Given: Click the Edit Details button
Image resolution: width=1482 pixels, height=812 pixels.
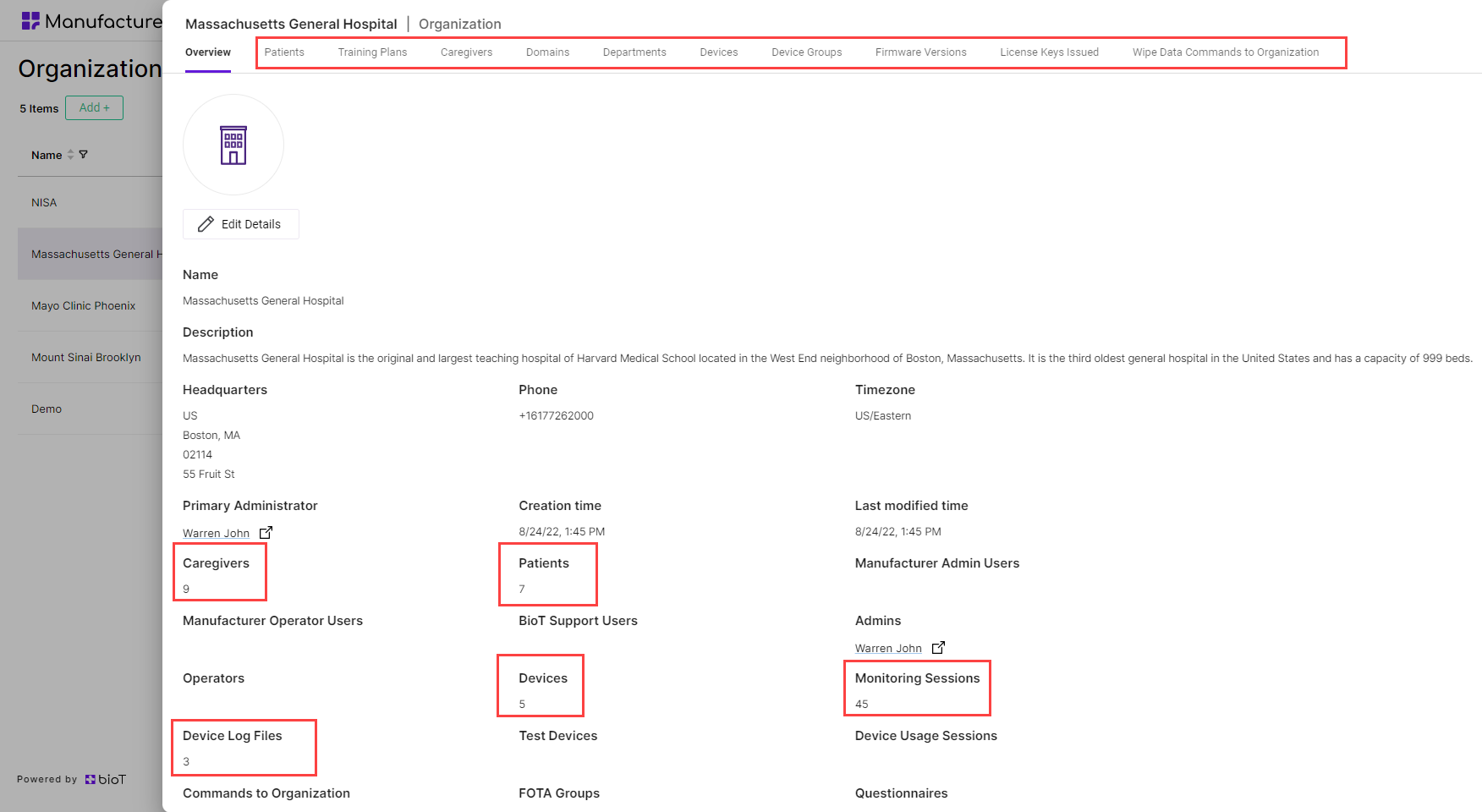Looking at the screenshot, I should click(241, 224).
